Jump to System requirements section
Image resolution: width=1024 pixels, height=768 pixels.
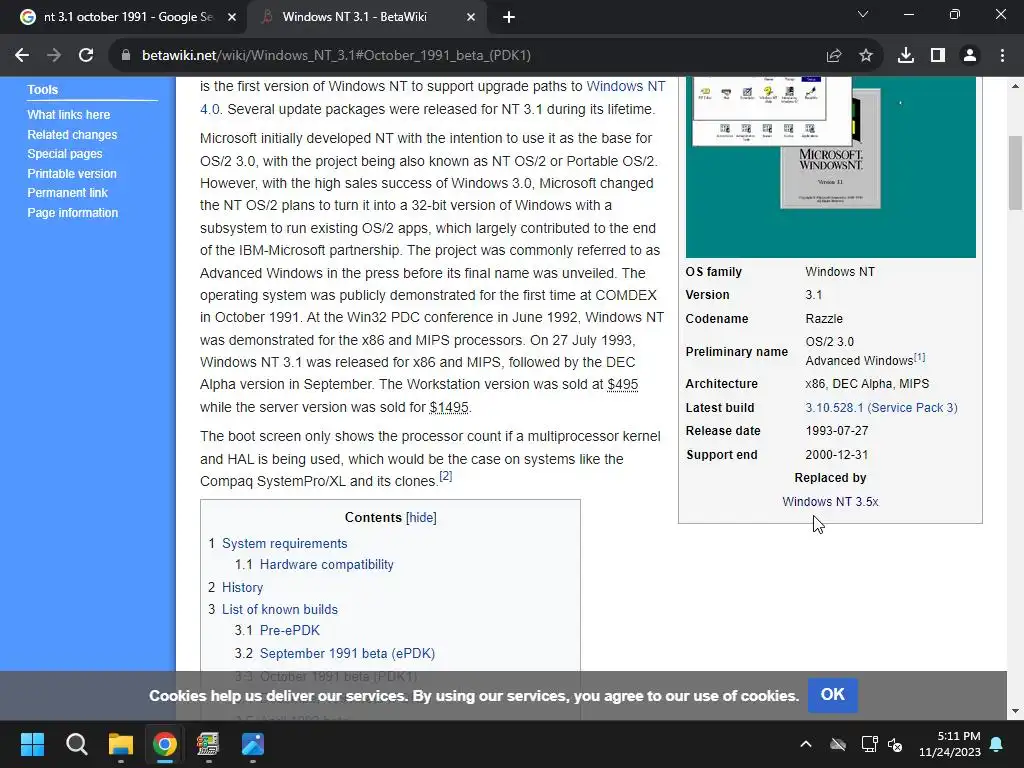[x=285, y=543]
